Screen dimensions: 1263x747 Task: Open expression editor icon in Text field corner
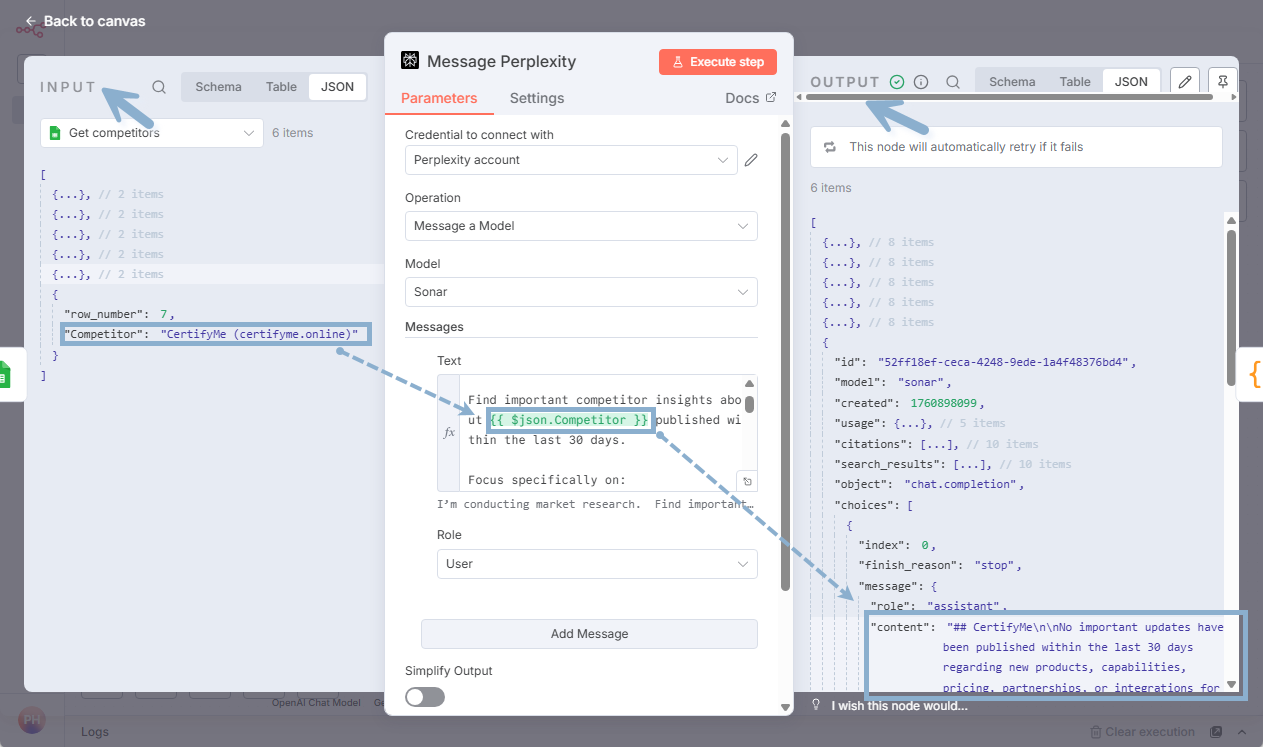click(746, 481)
